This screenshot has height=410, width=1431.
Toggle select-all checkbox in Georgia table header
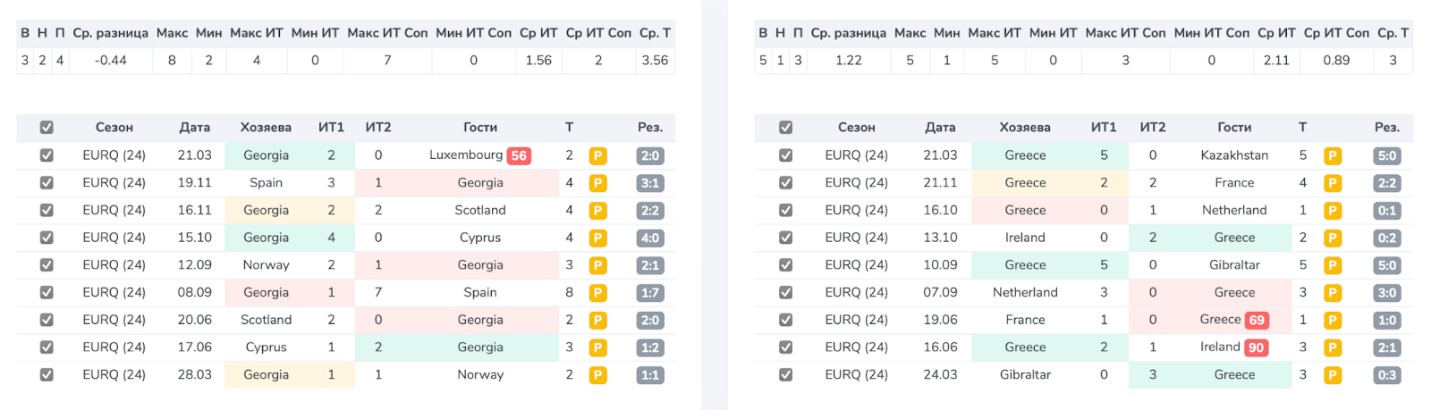[x=47, y=128]
